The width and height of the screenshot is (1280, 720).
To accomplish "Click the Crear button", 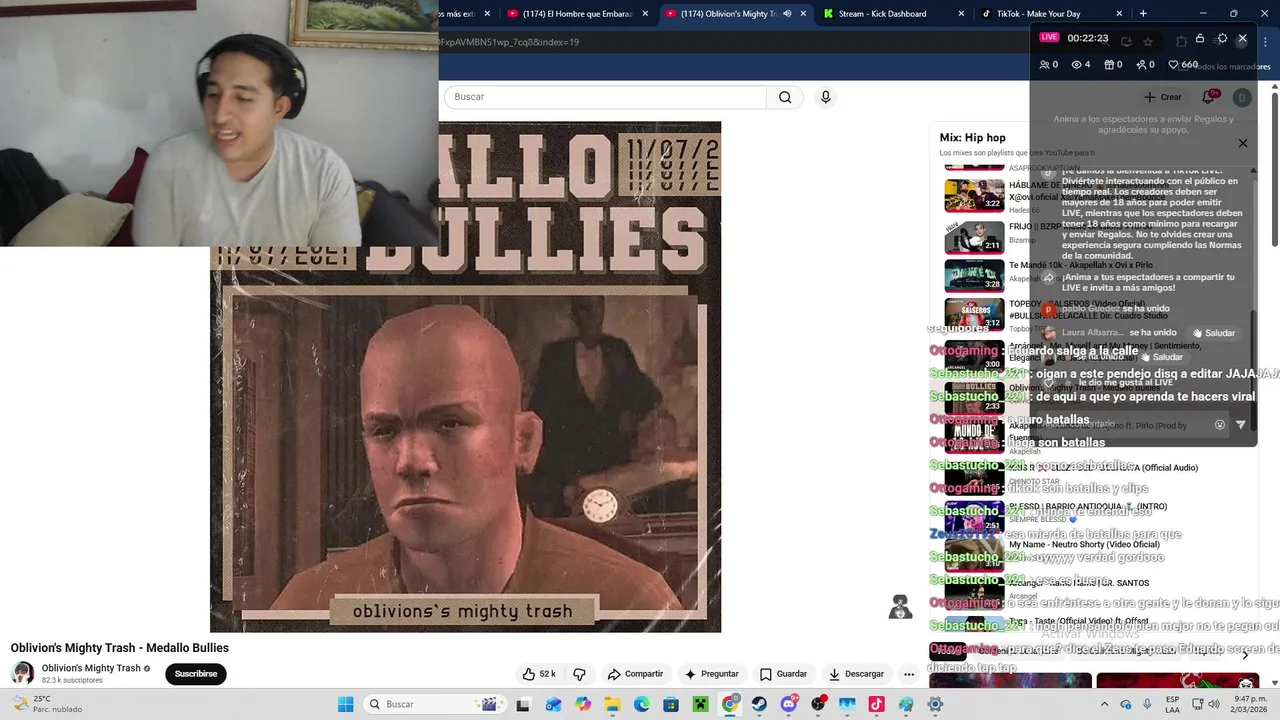I will (1162, 97).
